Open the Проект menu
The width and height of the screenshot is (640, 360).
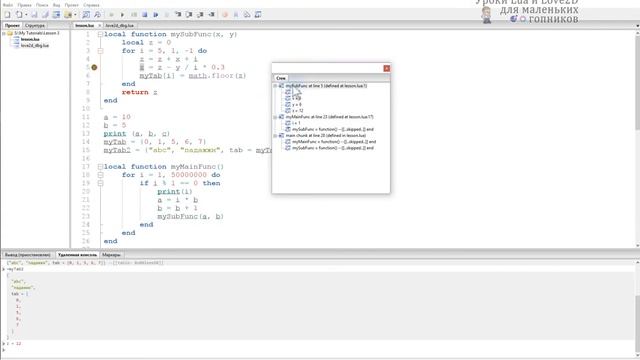(x=71, y=5)
